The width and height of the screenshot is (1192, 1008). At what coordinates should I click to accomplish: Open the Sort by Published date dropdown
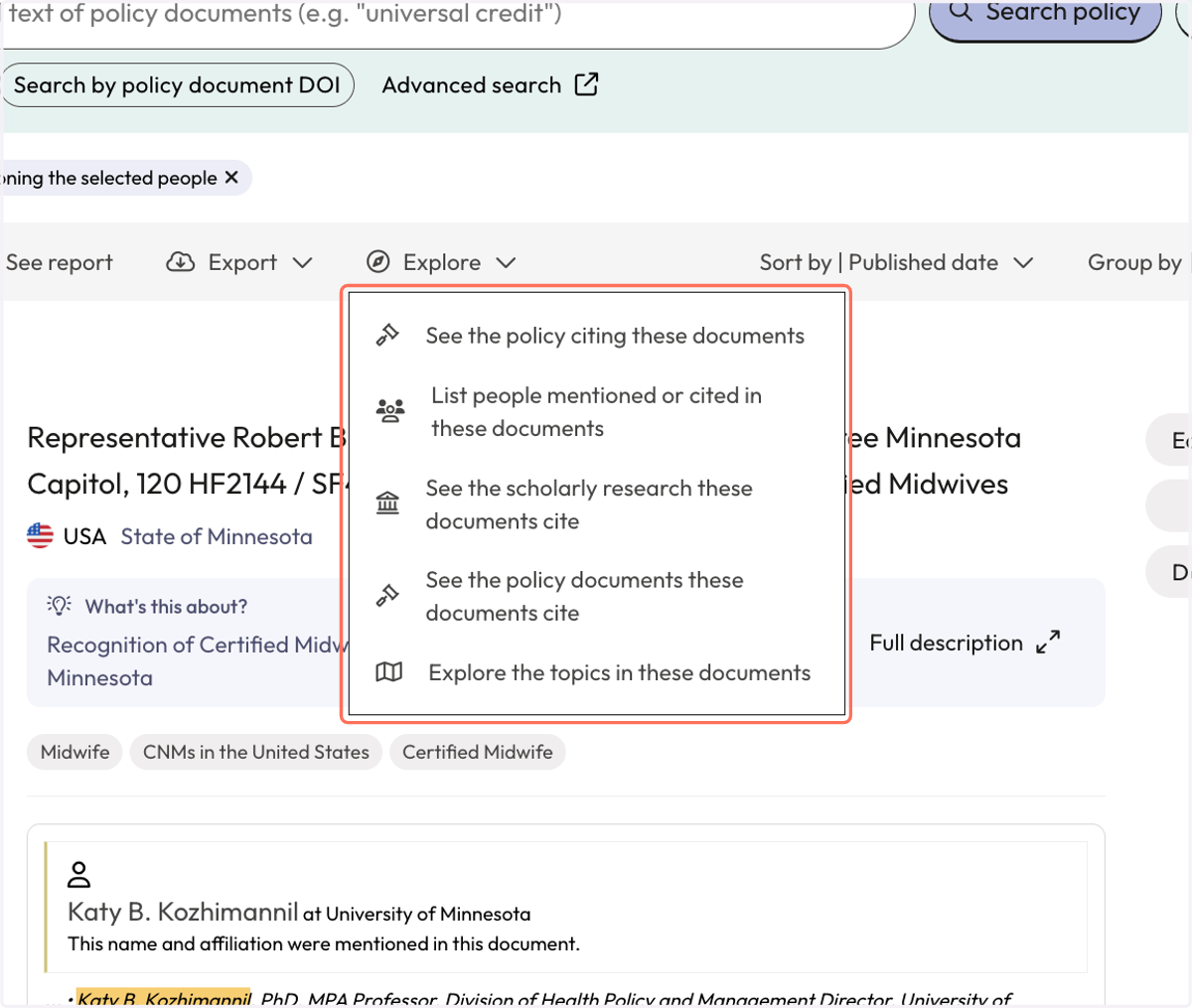(896, 263)
